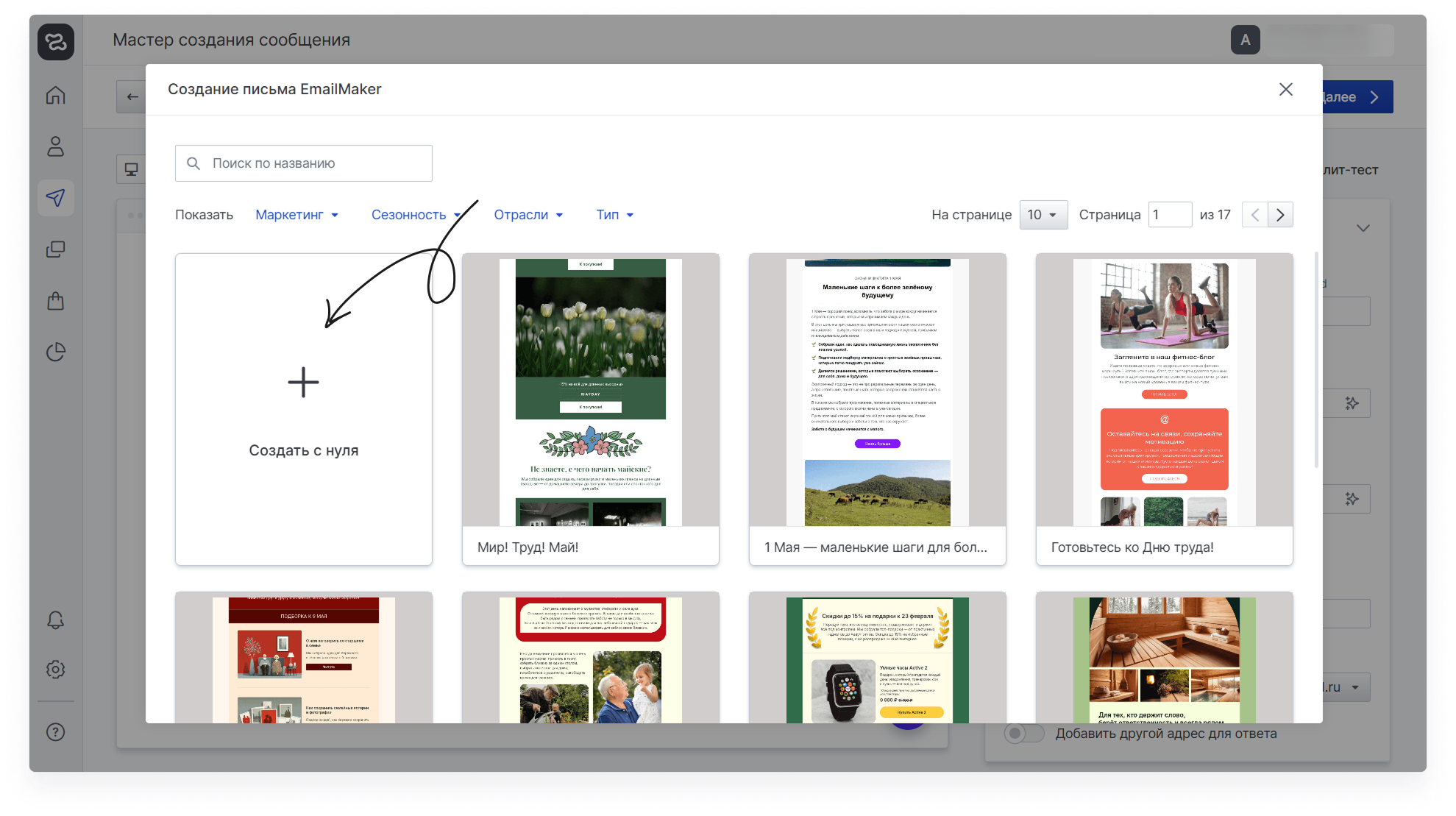Open the shopping bag icon

click(56, 301)
